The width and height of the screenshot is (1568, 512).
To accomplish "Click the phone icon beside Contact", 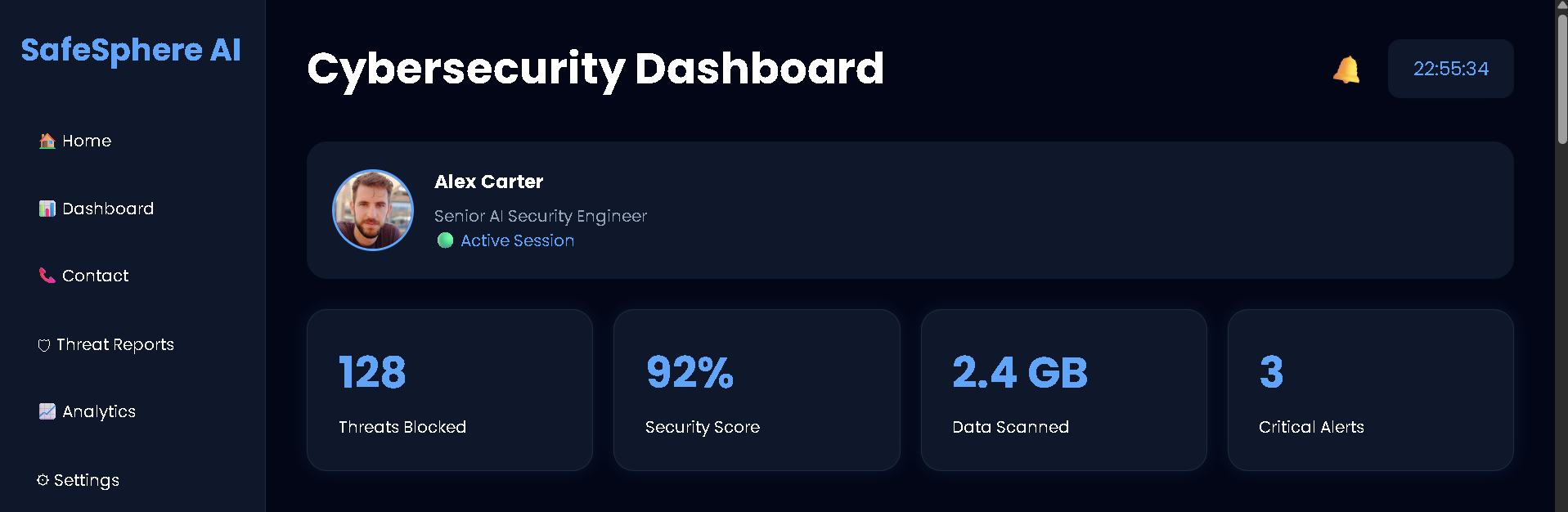I will tap(47, 276).
